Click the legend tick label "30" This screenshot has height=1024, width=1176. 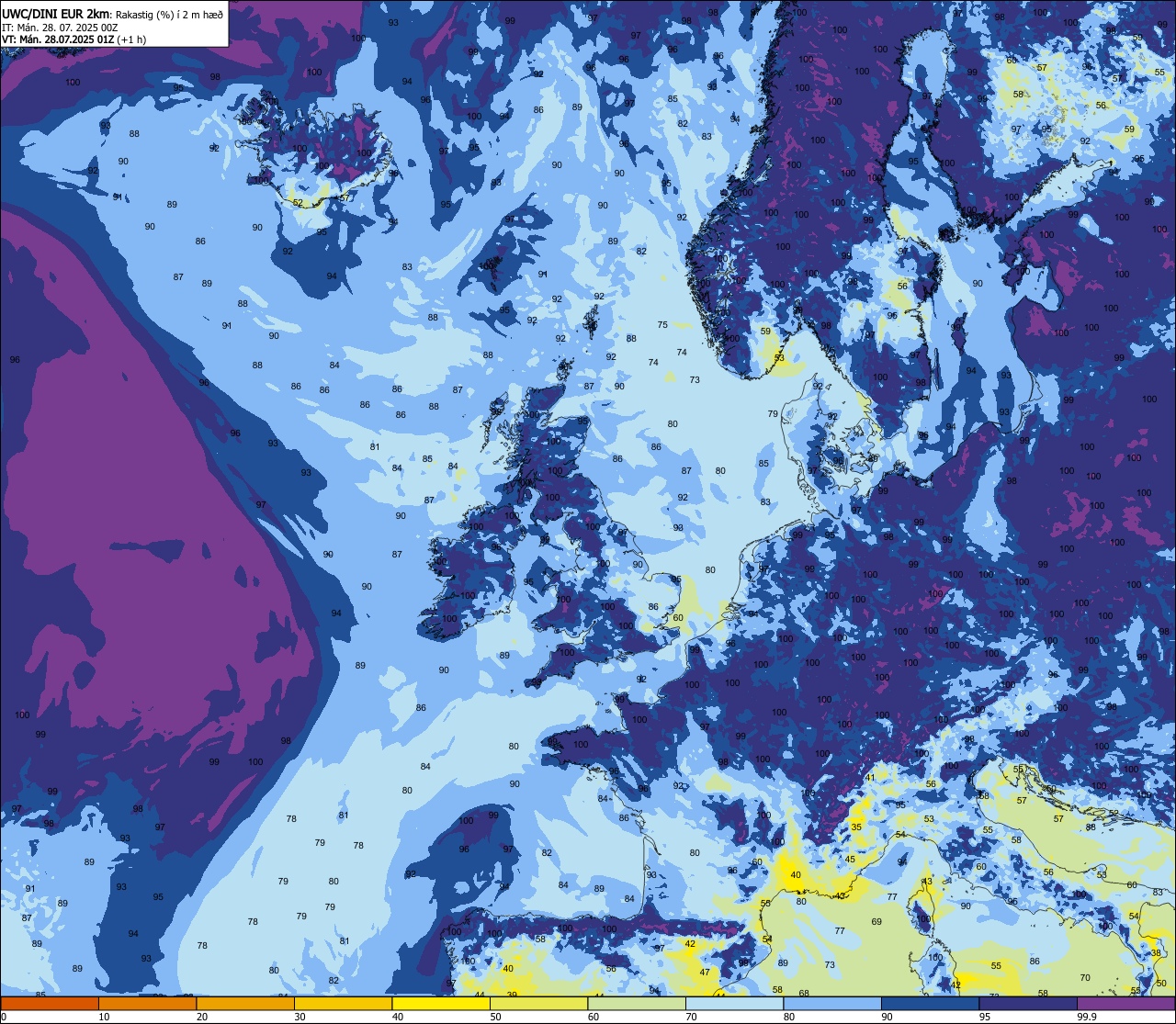pos(300,1017)
